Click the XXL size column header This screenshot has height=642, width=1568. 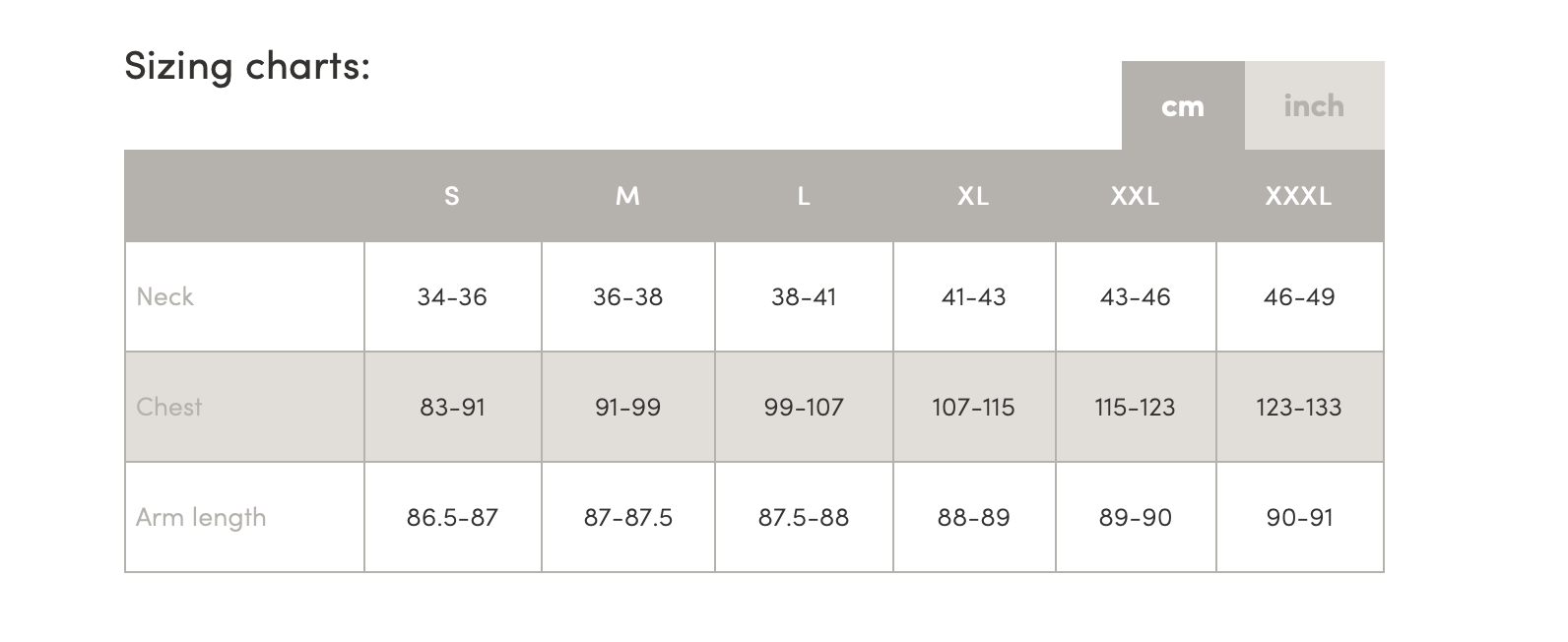click(1135, 196)
